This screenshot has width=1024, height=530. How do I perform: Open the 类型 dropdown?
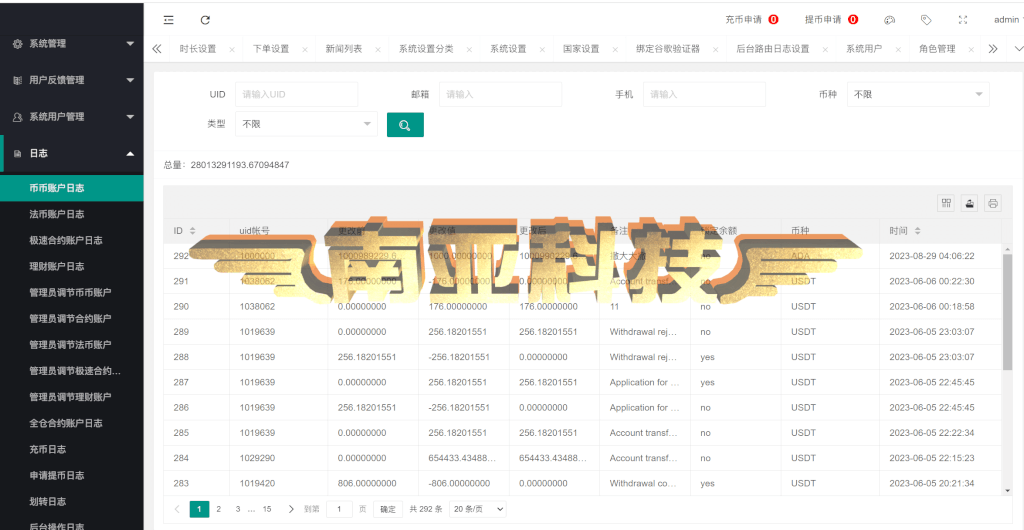click(x=306, y=124)
